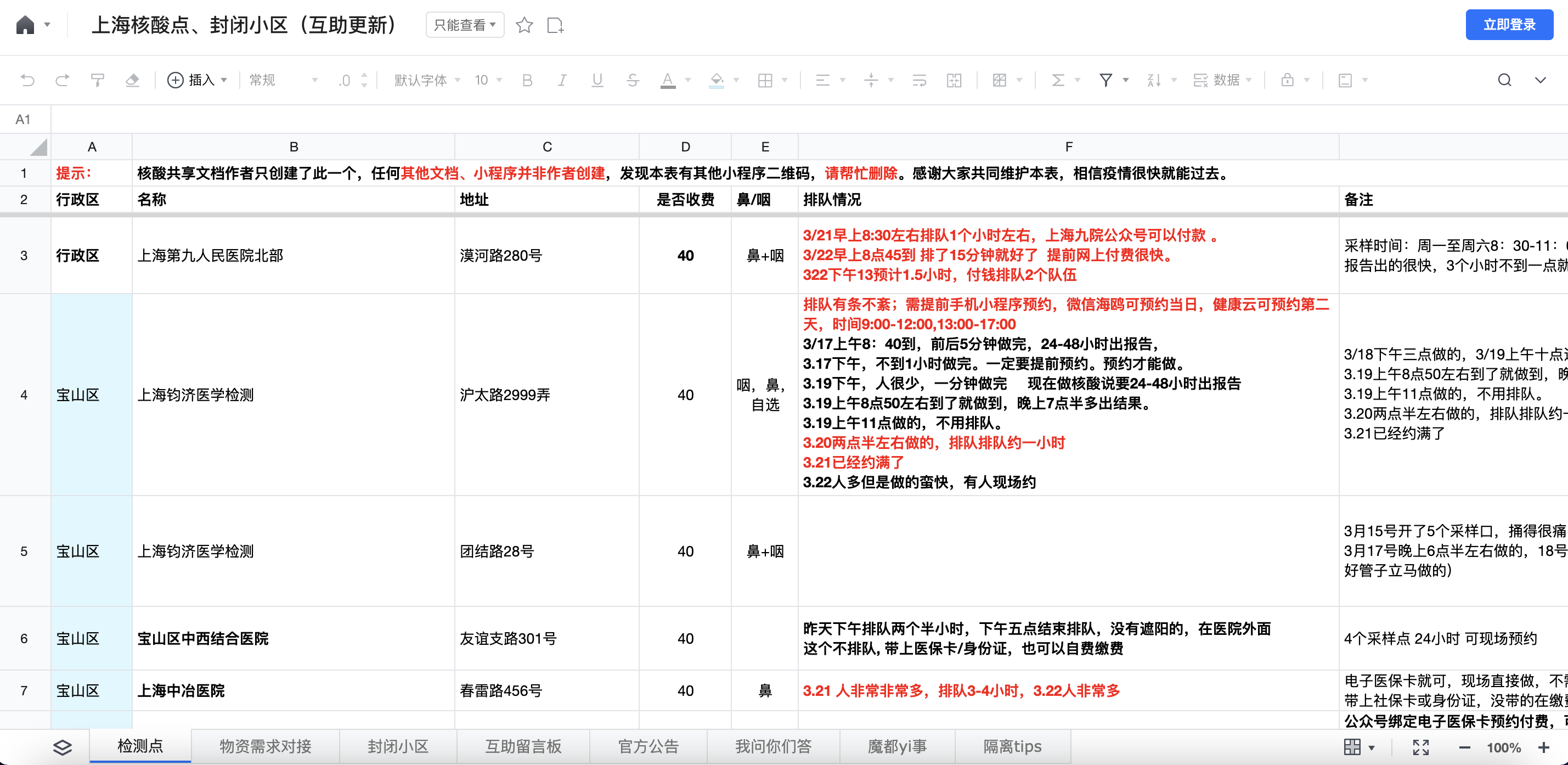Toggle strikethrough formatting

pyautogui.click(x=632, y=80)
